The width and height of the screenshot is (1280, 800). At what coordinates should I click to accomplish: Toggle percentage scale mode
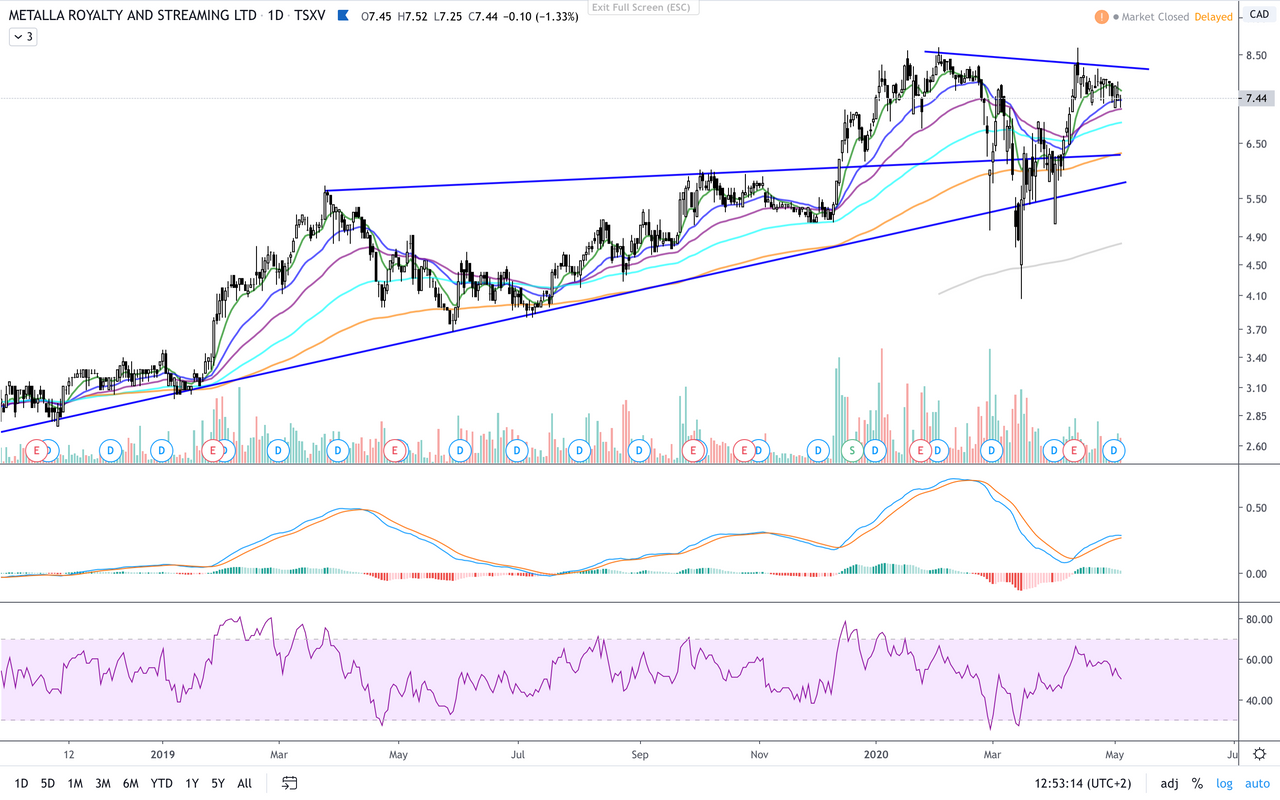pyautogui.click(x=1196, y=784)
